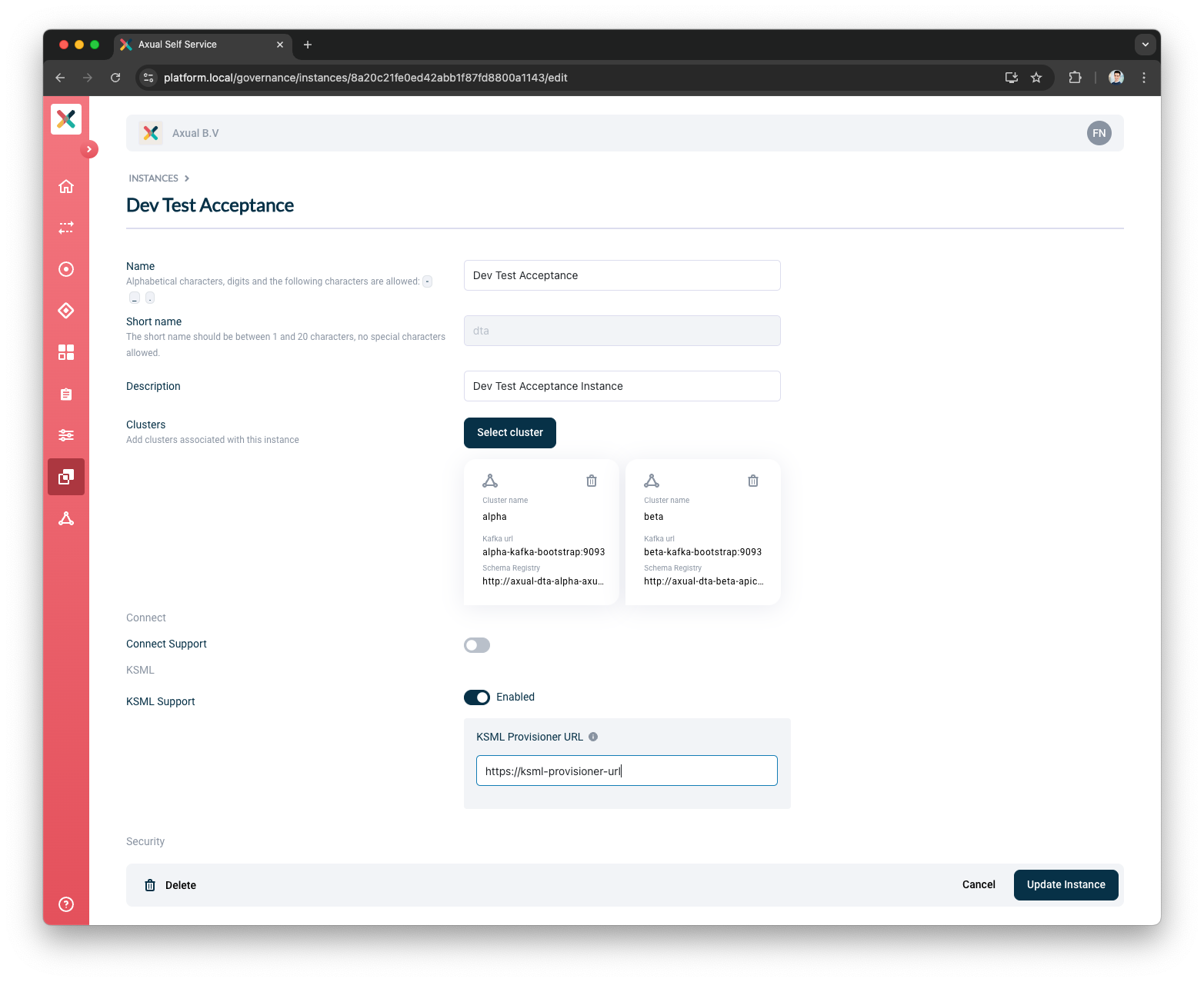
Task: Click the Description input field
Action: click(x=622, y=386)
